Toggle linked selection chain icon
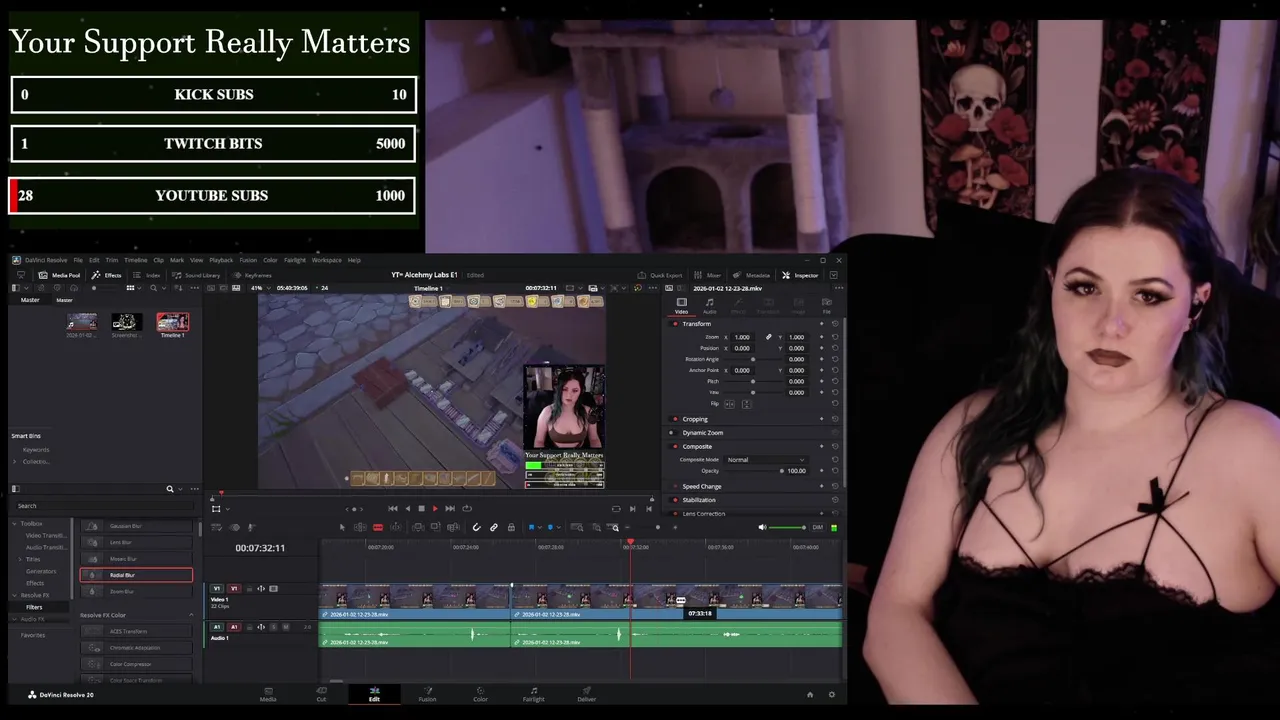The height and width of the screenshot is (720, 1280). (493, 527)
